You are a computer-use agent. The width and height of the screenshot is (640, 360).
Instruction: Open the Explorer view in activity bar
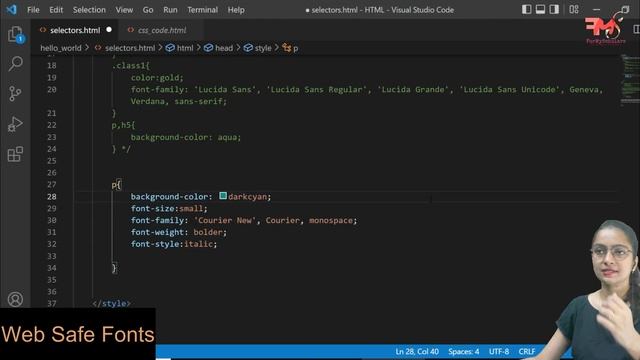click(16, 34)
